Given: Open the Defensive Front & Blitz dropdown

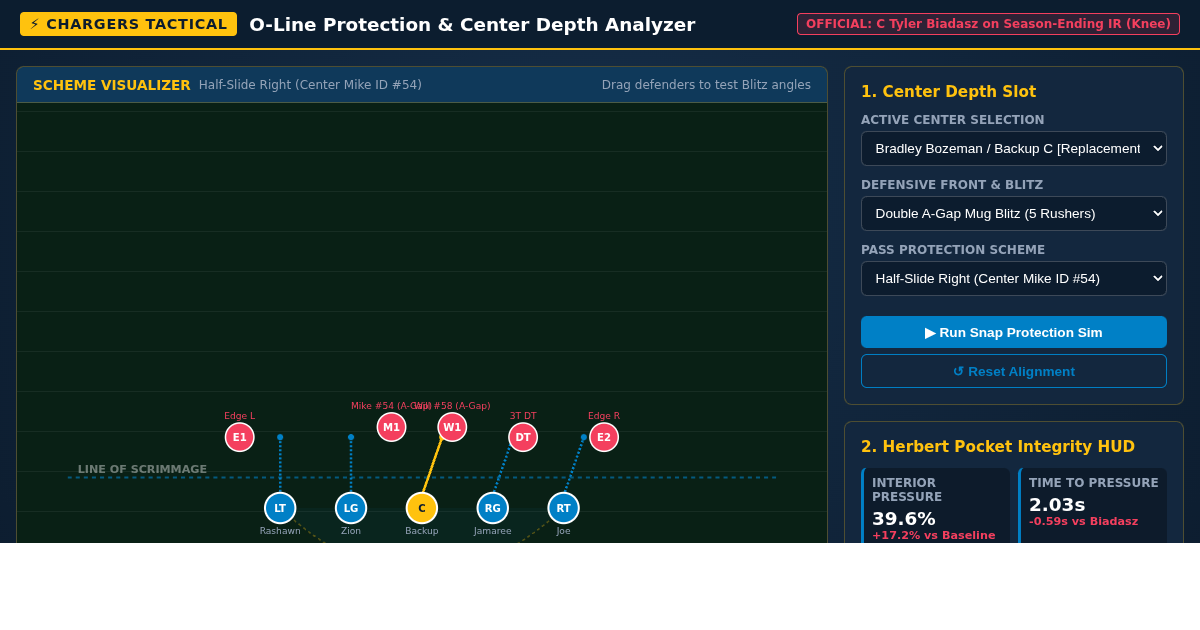Looking at the screenshot, I should (x=1014, y=213).
